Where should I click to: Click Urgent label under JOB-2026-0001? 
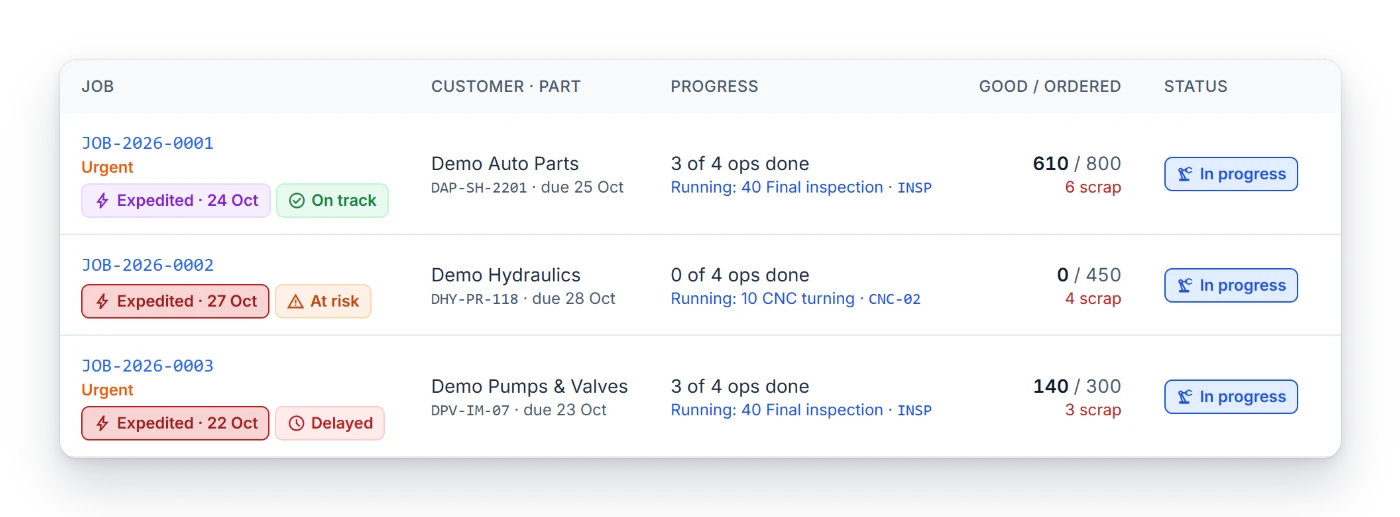[107, 168]
